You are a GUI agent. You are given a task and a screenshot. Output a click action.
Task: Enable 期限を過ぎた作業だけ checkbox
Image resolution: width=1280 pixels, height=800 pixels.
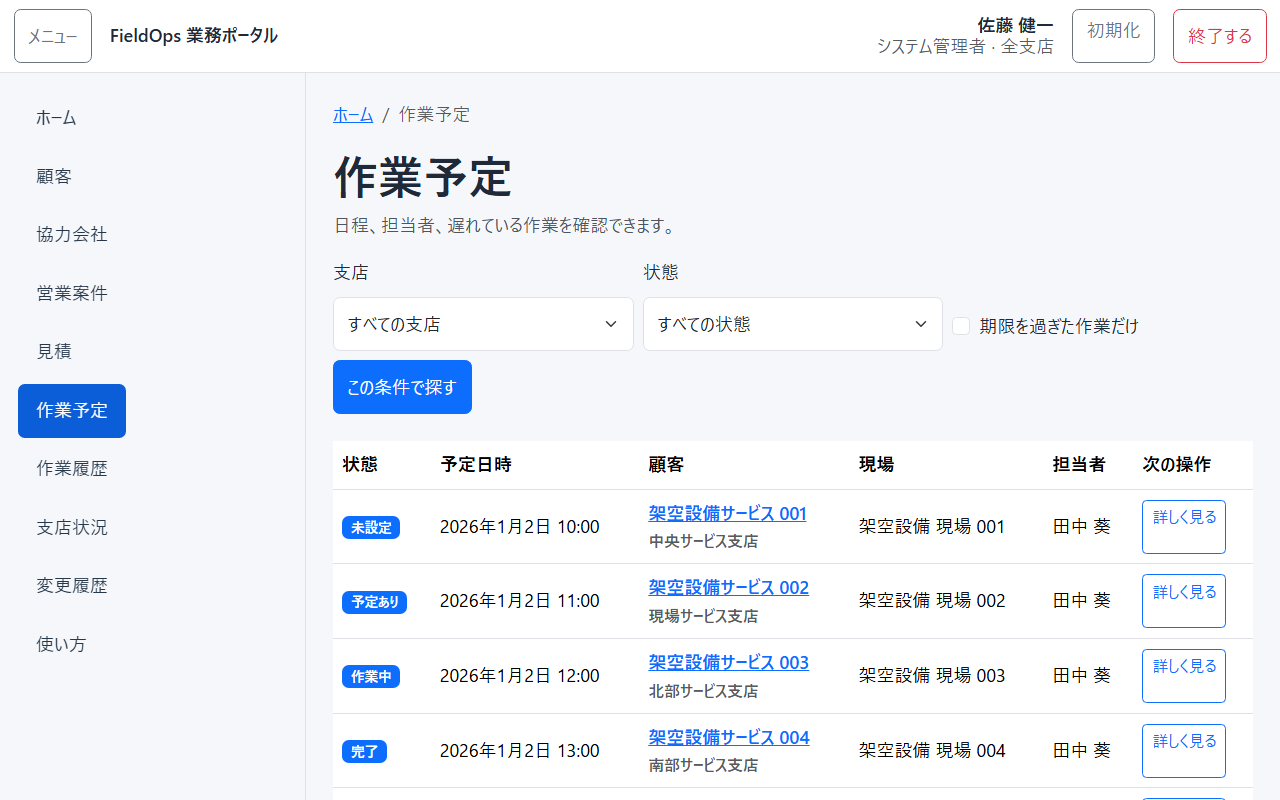[x=961, y=326]
